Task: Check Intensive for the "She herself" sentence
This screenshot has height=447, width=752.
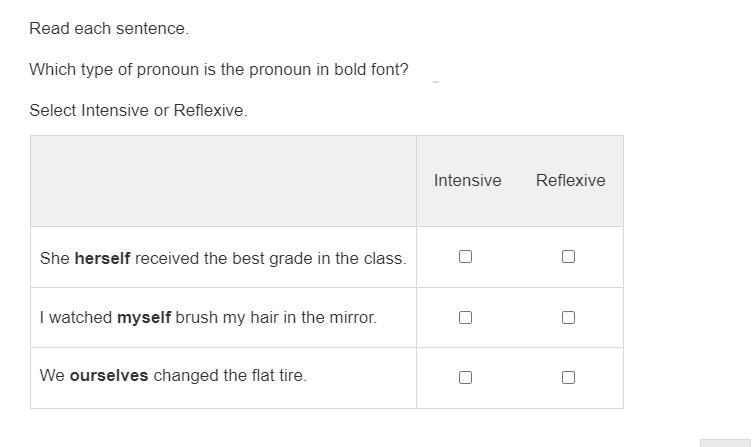Action: point(465,257)
